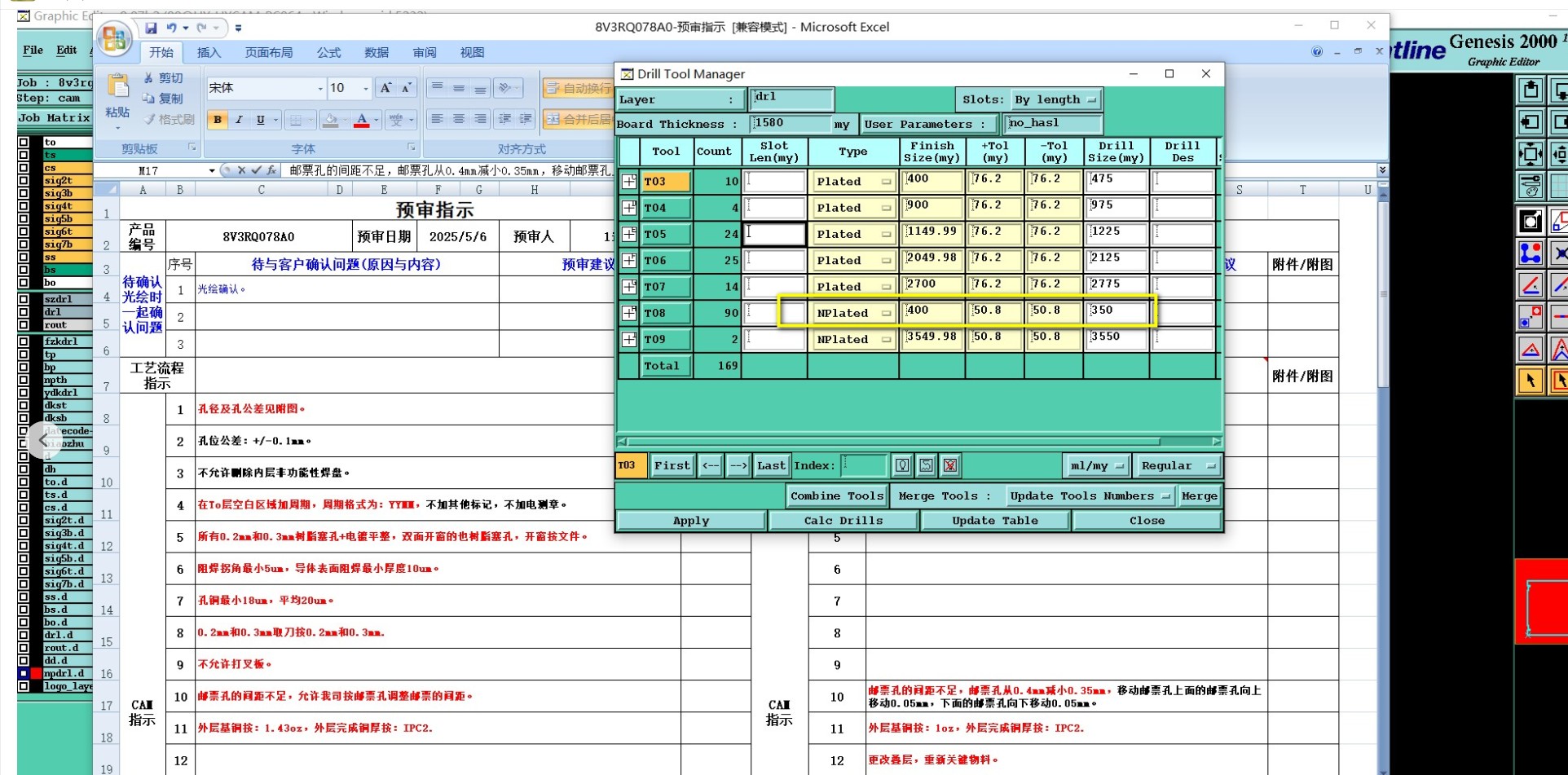
Task: Click the Last navigation button
Action: tap(770, 465)
